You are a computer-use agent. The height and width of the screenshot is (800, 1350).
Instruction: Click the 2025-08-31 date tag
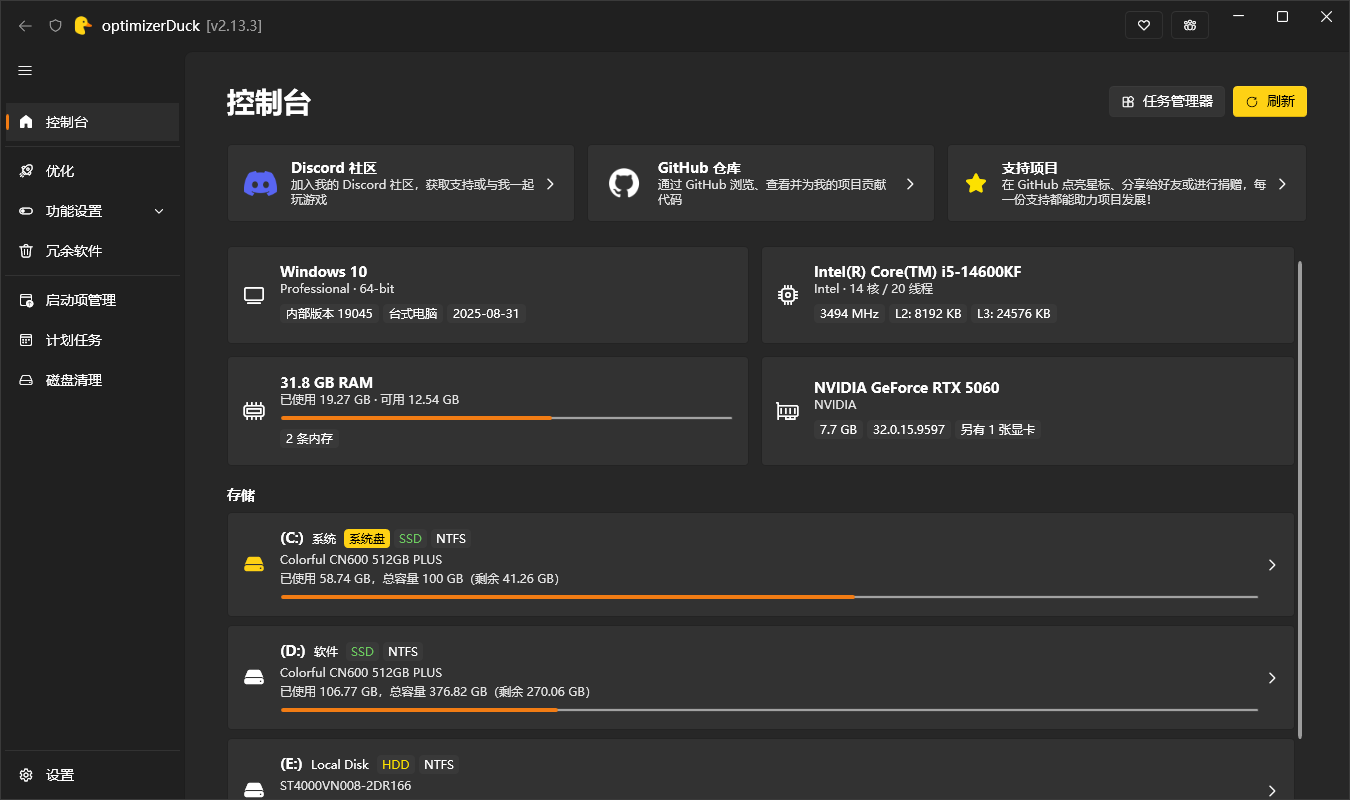click(487, 313)
